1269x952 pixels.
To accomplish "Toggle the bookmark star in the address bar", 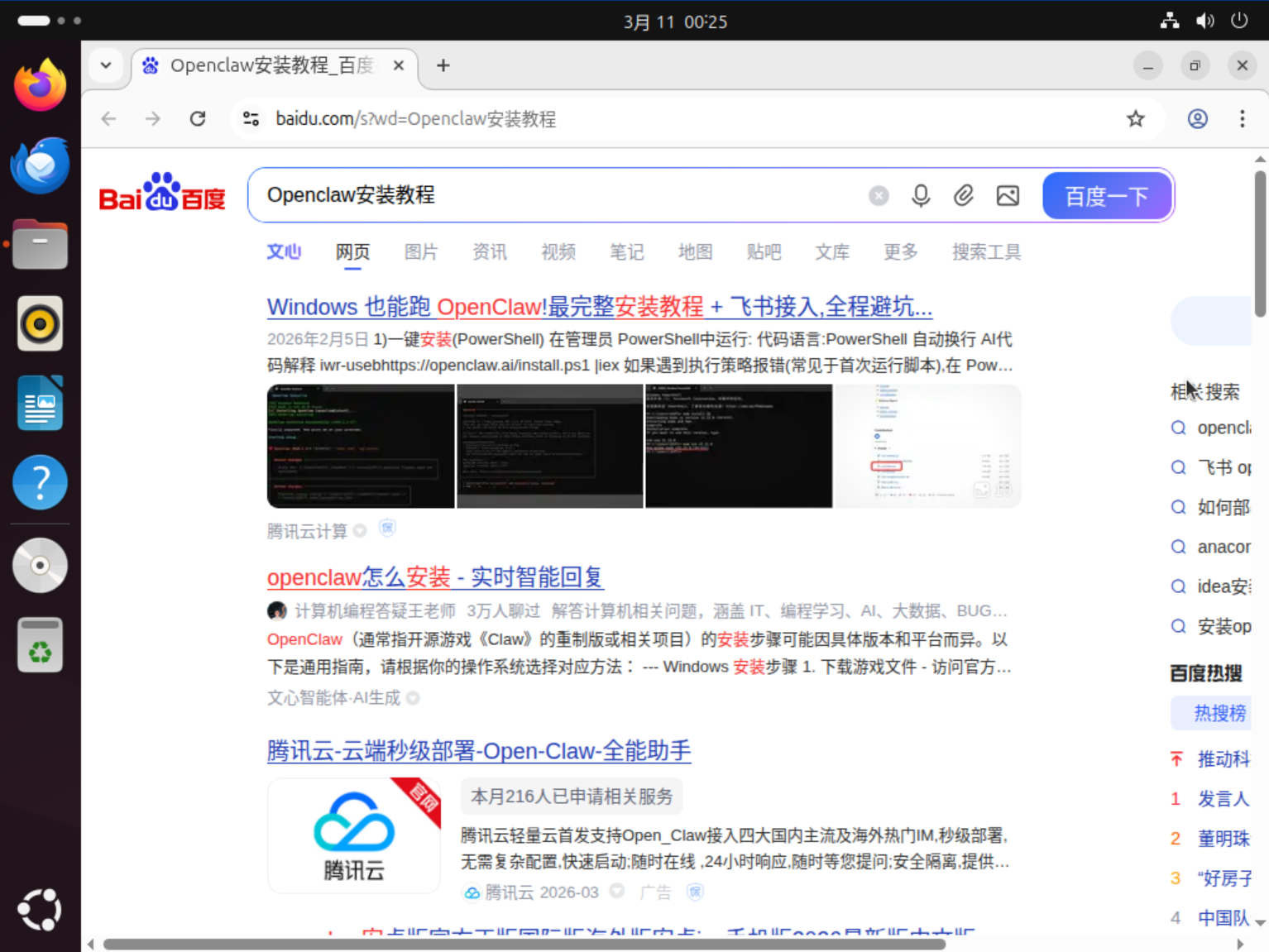I will point(1136,118).
